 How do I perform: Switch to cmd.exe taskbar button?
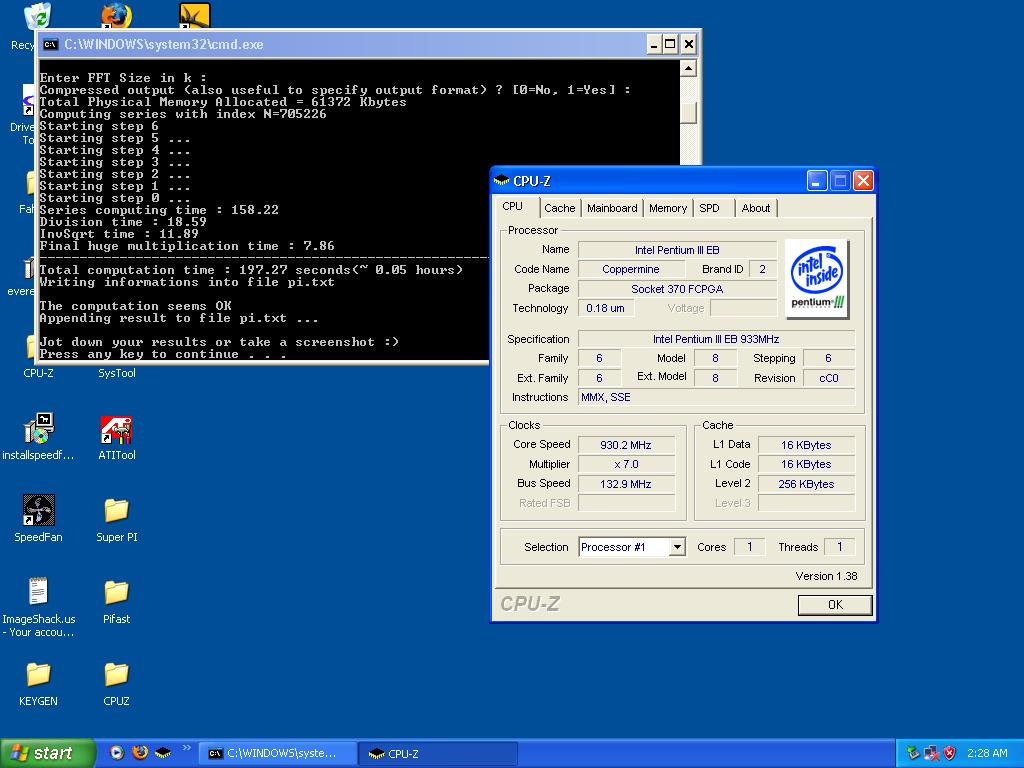(x=277, y=754)
